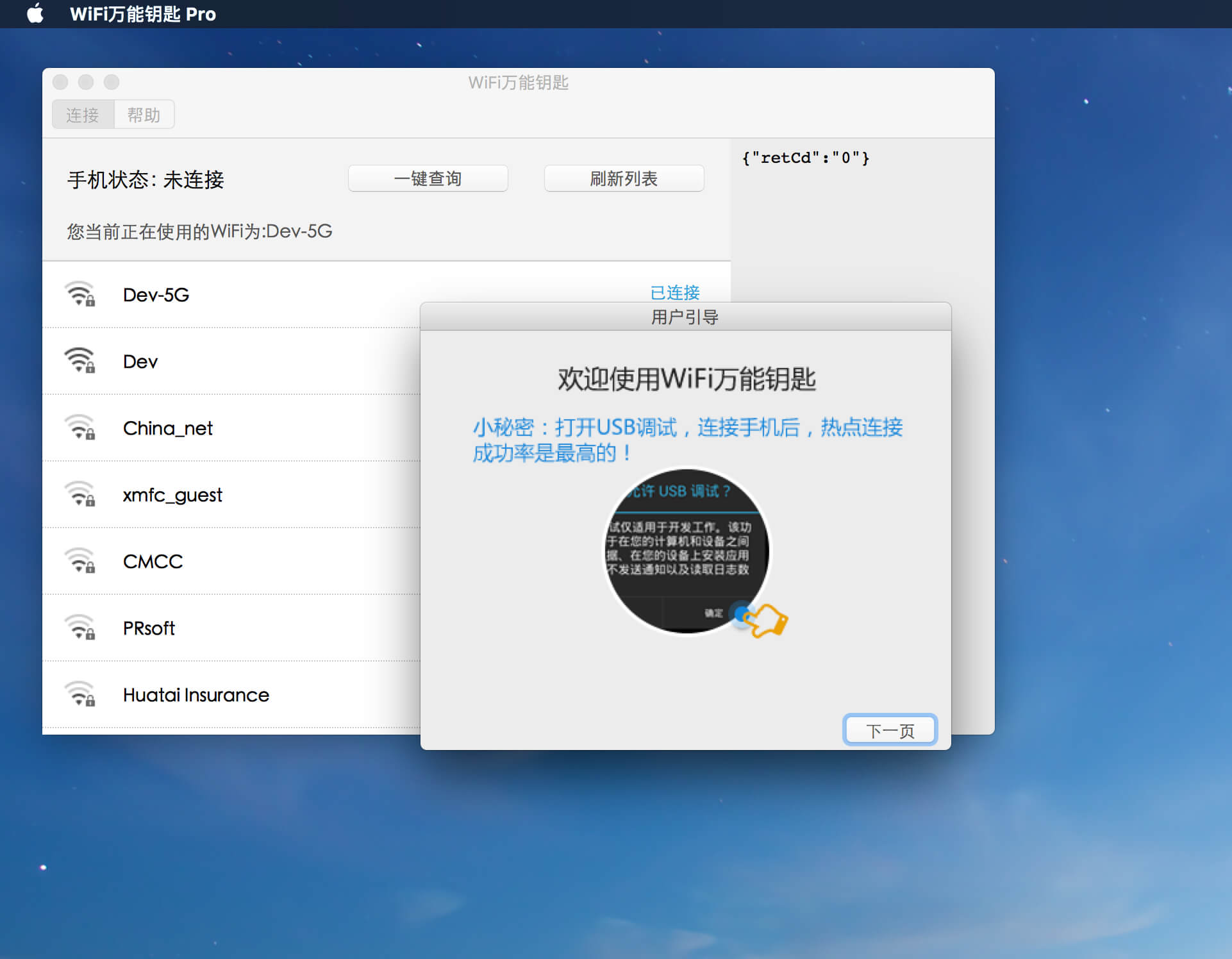Click the current WiFi Dev-5G info text
The height and width of the screenshot is (959, 1232).
point(199,231)
